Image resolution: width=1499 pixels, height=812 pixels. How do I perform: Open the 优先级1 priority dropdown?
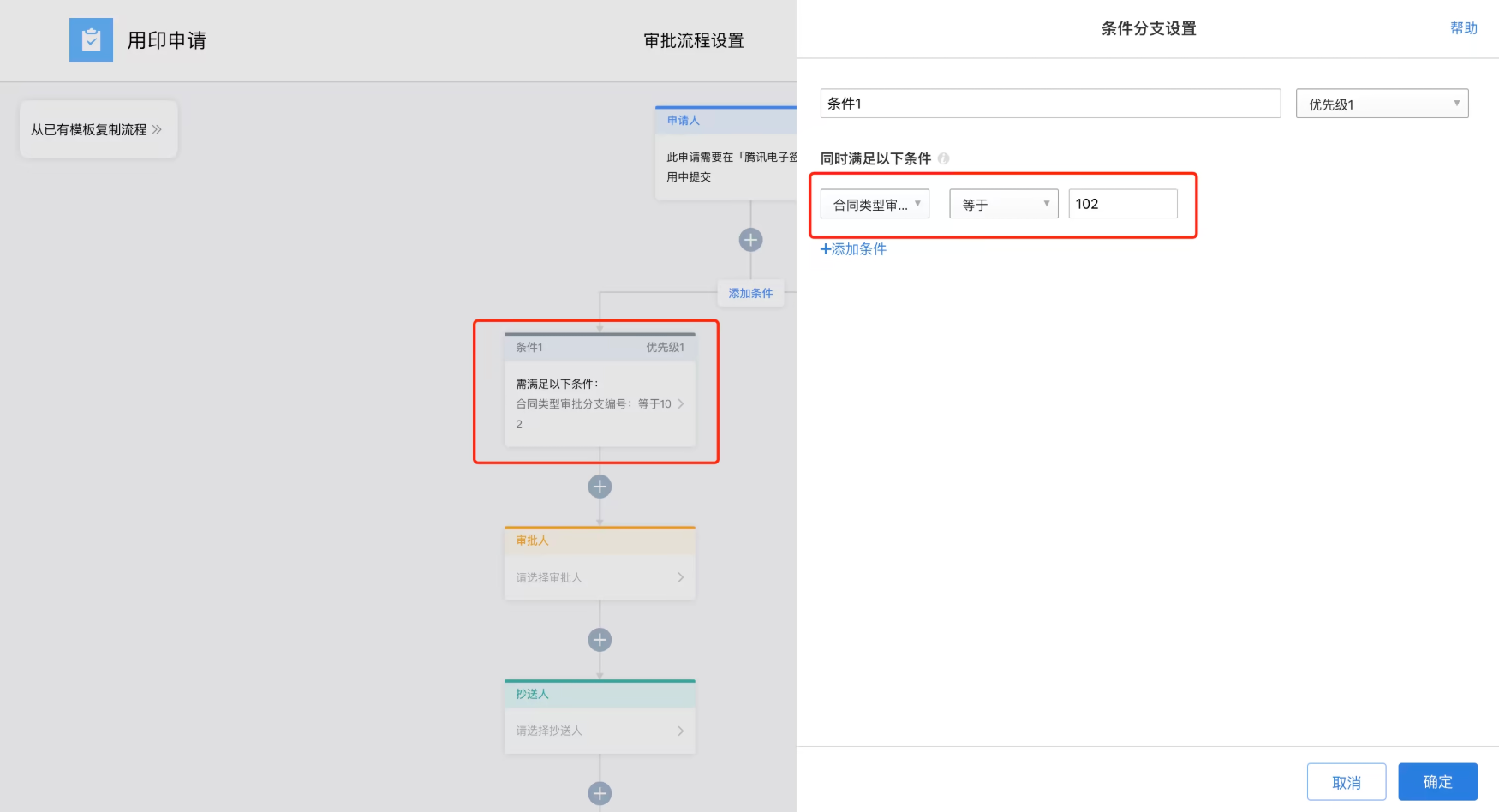1382,104
